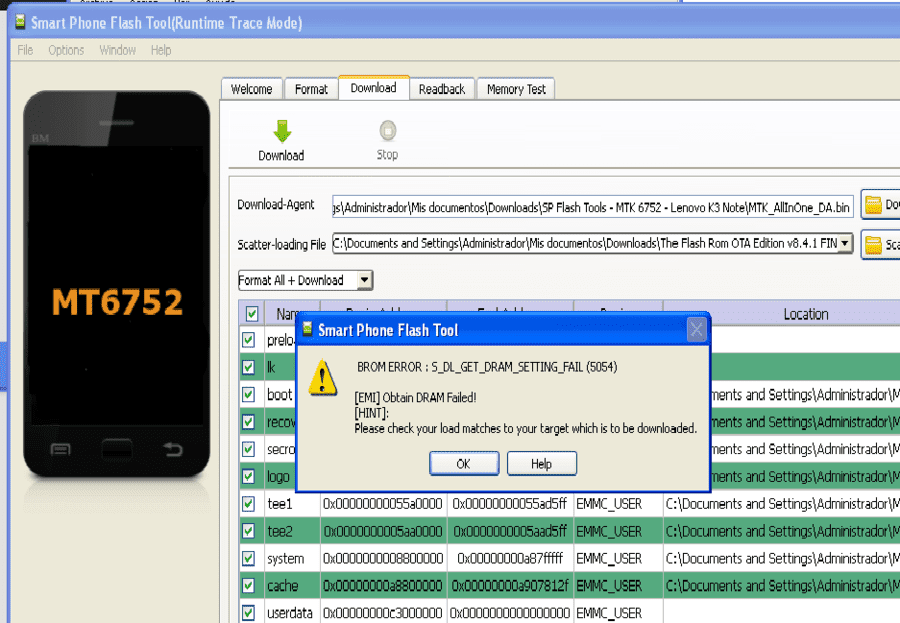Switch to the Readback tab
This screenshot has width=900, height=623.
441,89
